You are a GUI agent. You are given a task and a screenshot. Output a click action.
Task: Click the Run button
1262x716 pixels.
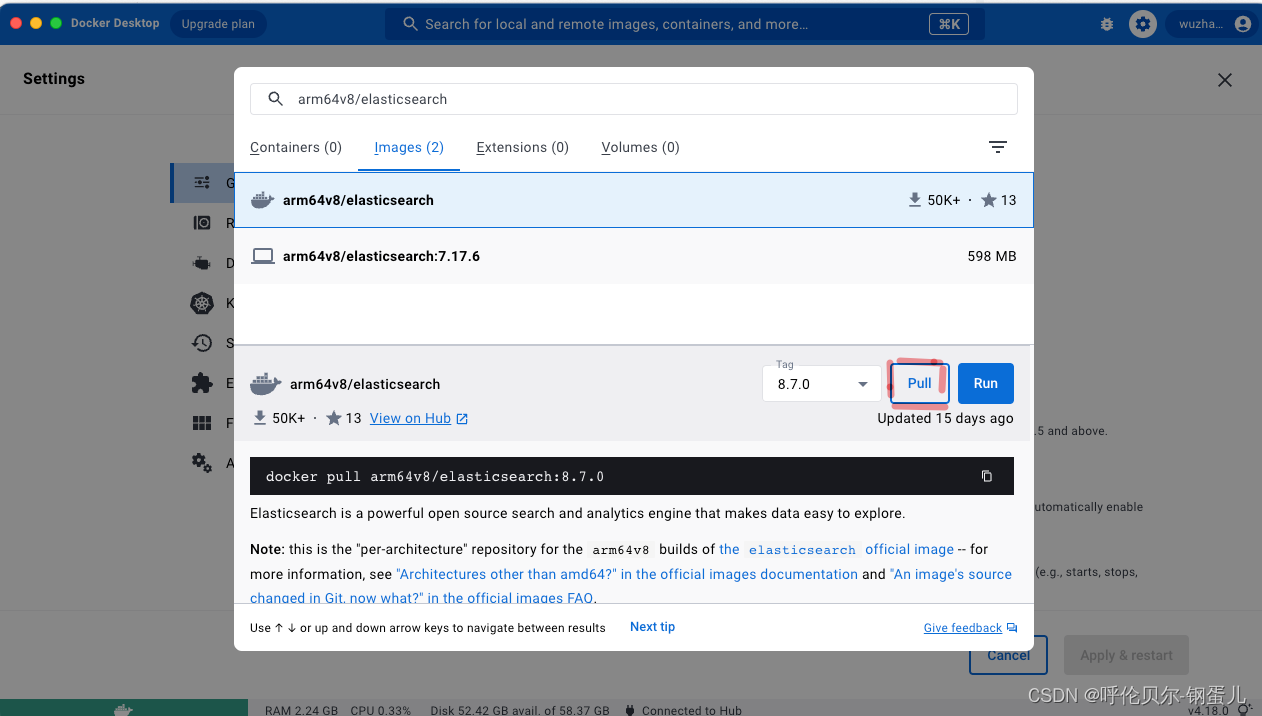click(986, 383)
